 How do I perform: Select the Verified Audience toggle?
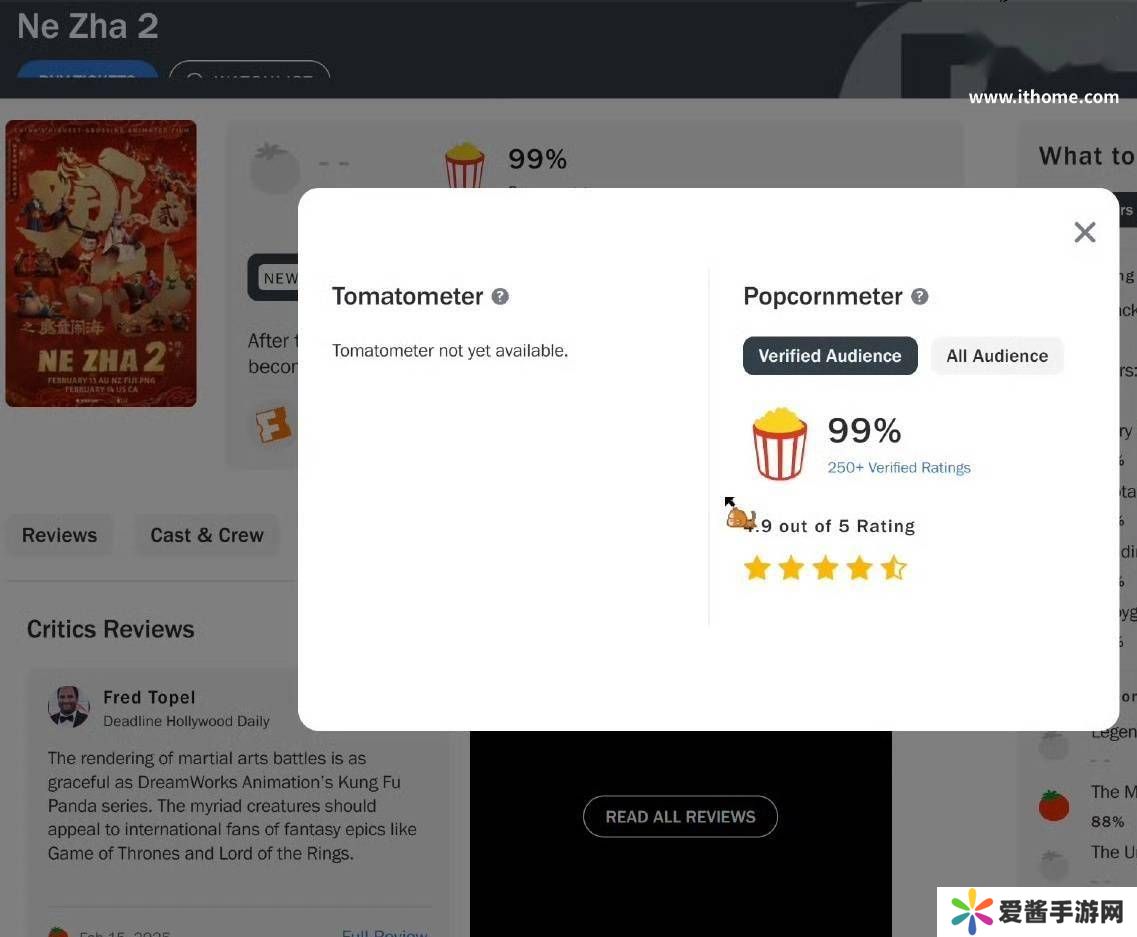(830, 355)
